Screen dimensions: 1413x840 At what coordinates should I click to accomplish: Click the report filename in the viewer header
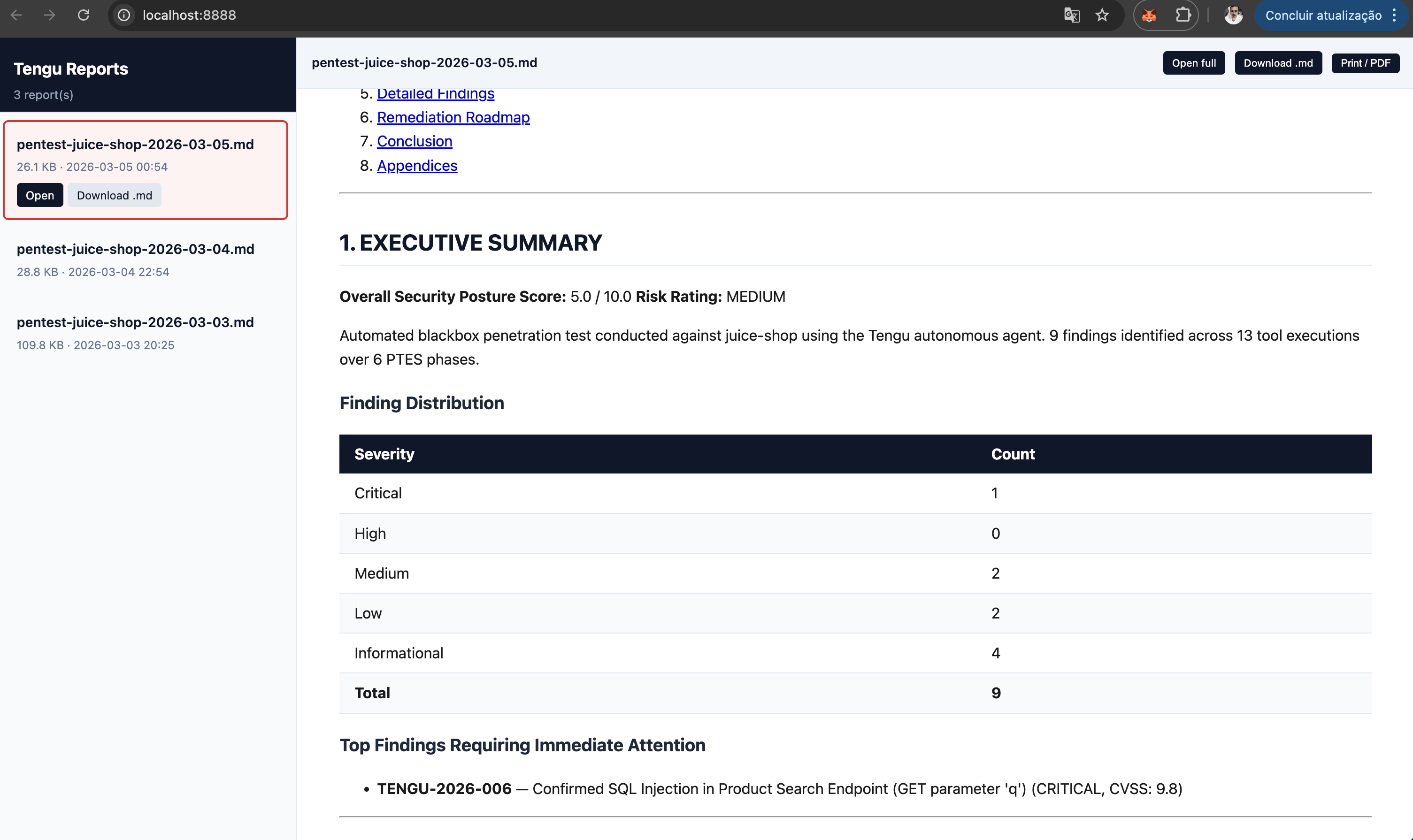pyautogui.click(x=424, y=63)
